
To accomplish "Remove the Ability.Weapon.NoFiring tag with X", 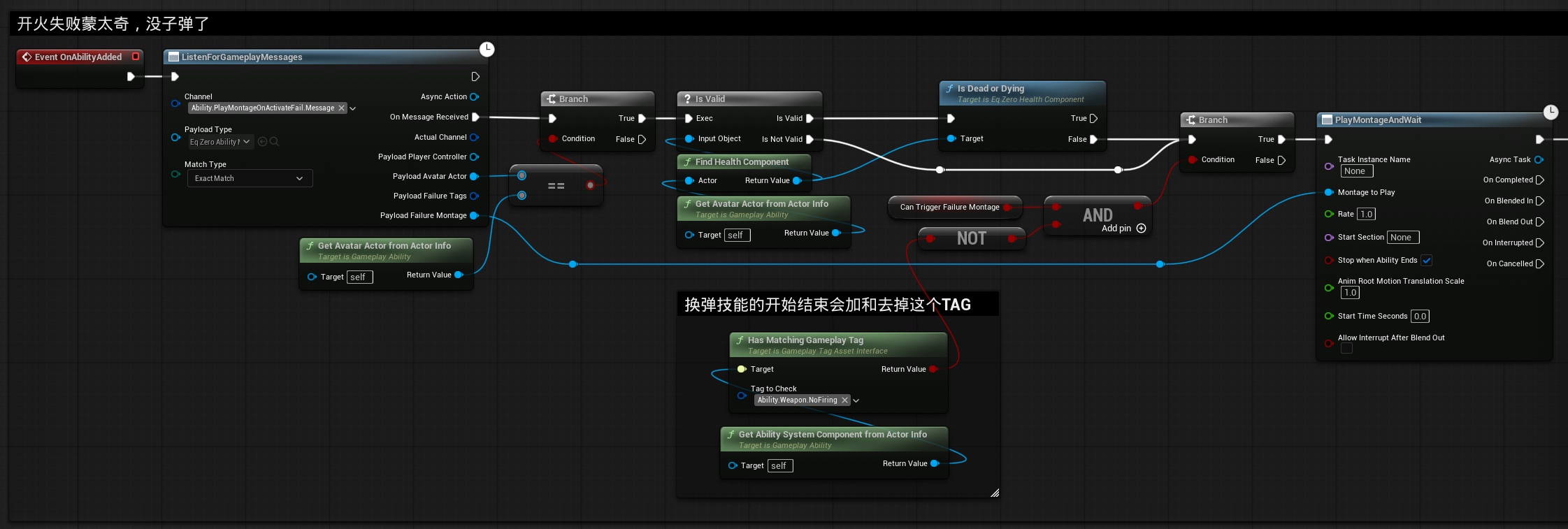I will [x=844, y=400].
